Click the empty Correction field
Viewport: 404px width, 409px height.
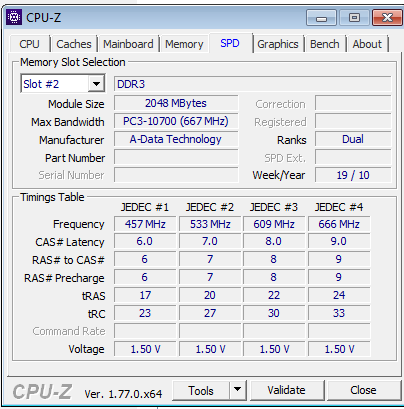[353, 103]
